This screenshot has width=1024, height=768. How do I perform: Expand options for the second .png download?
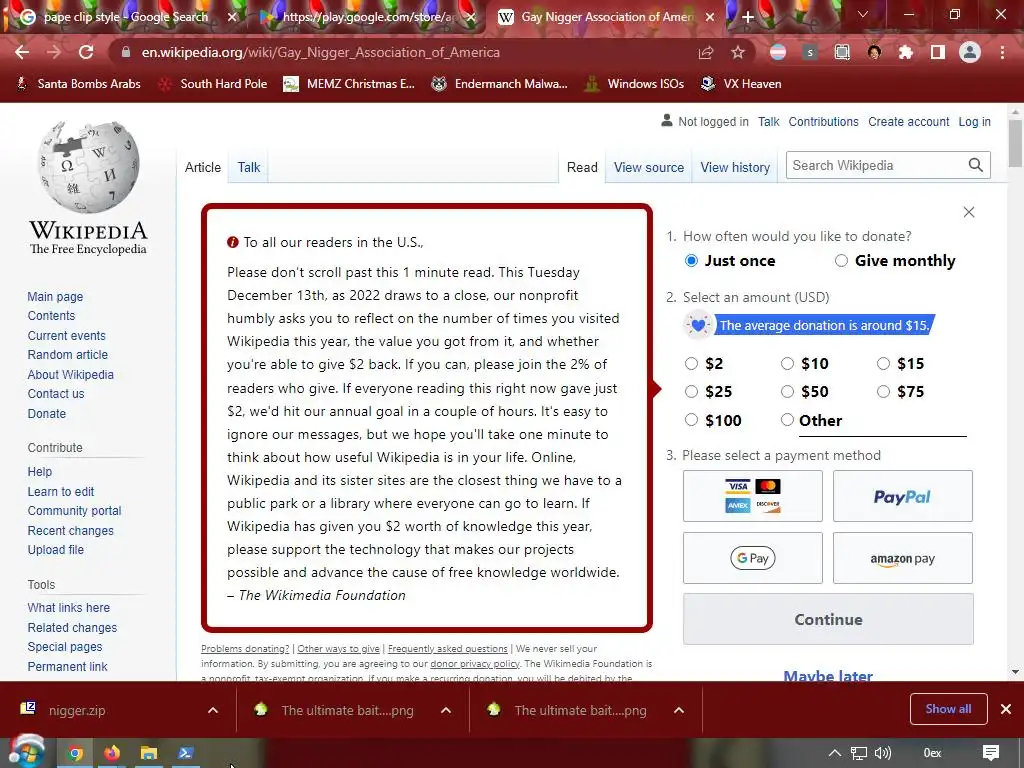(679, 711)
